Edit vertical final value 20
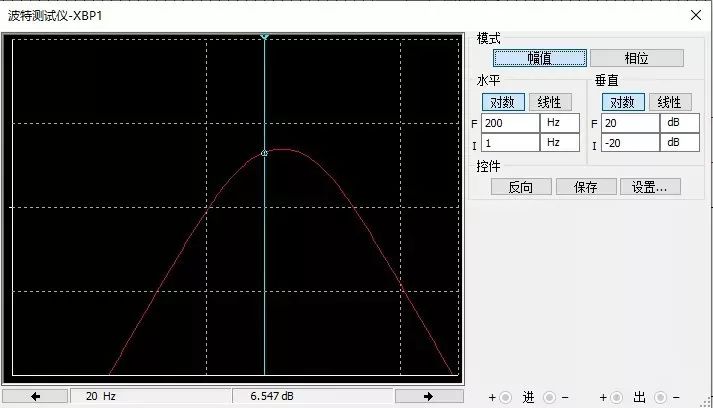Screen dimensions: 713x408 coord(630,123)
